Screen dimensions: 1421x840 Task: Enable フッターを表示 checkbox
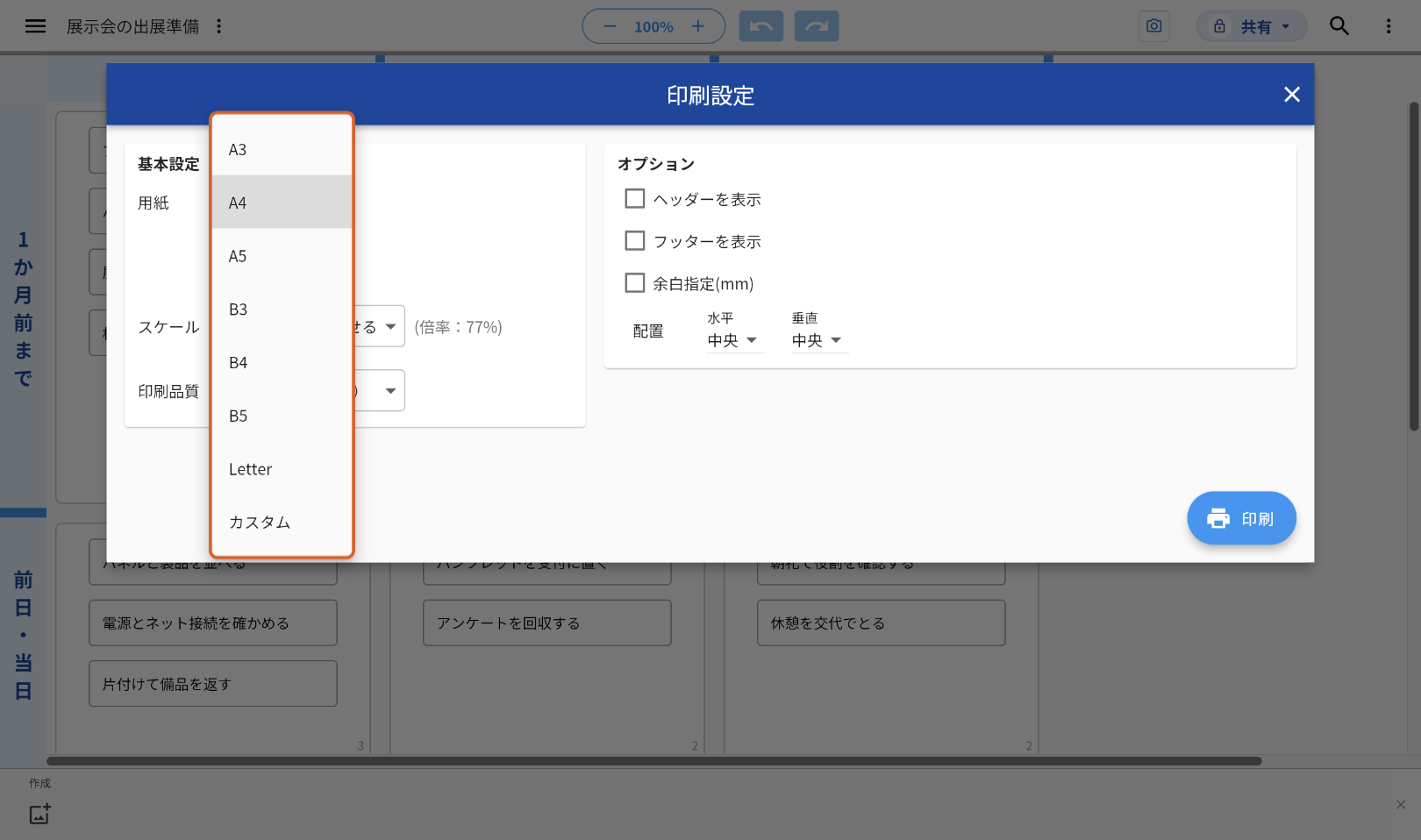[x=635, y=241]
